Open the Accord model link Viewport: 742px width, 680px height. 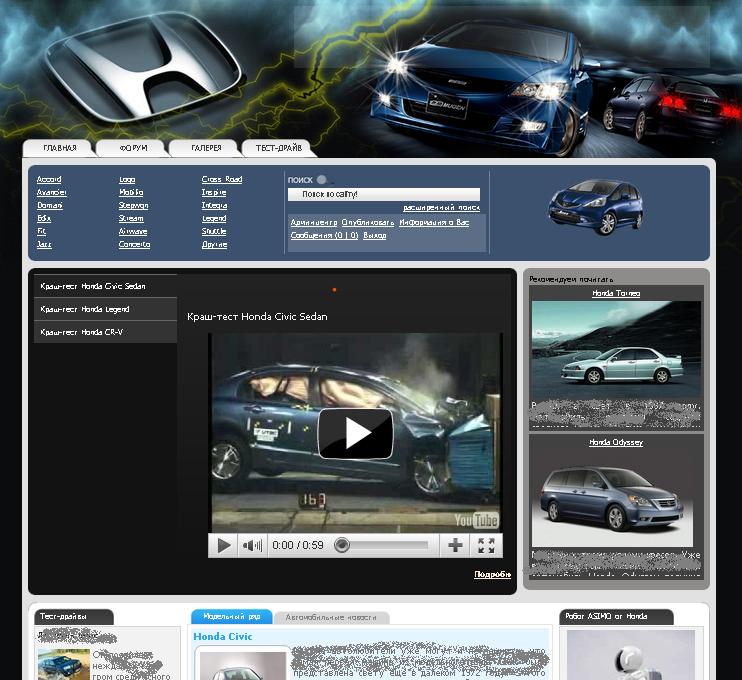49,179
